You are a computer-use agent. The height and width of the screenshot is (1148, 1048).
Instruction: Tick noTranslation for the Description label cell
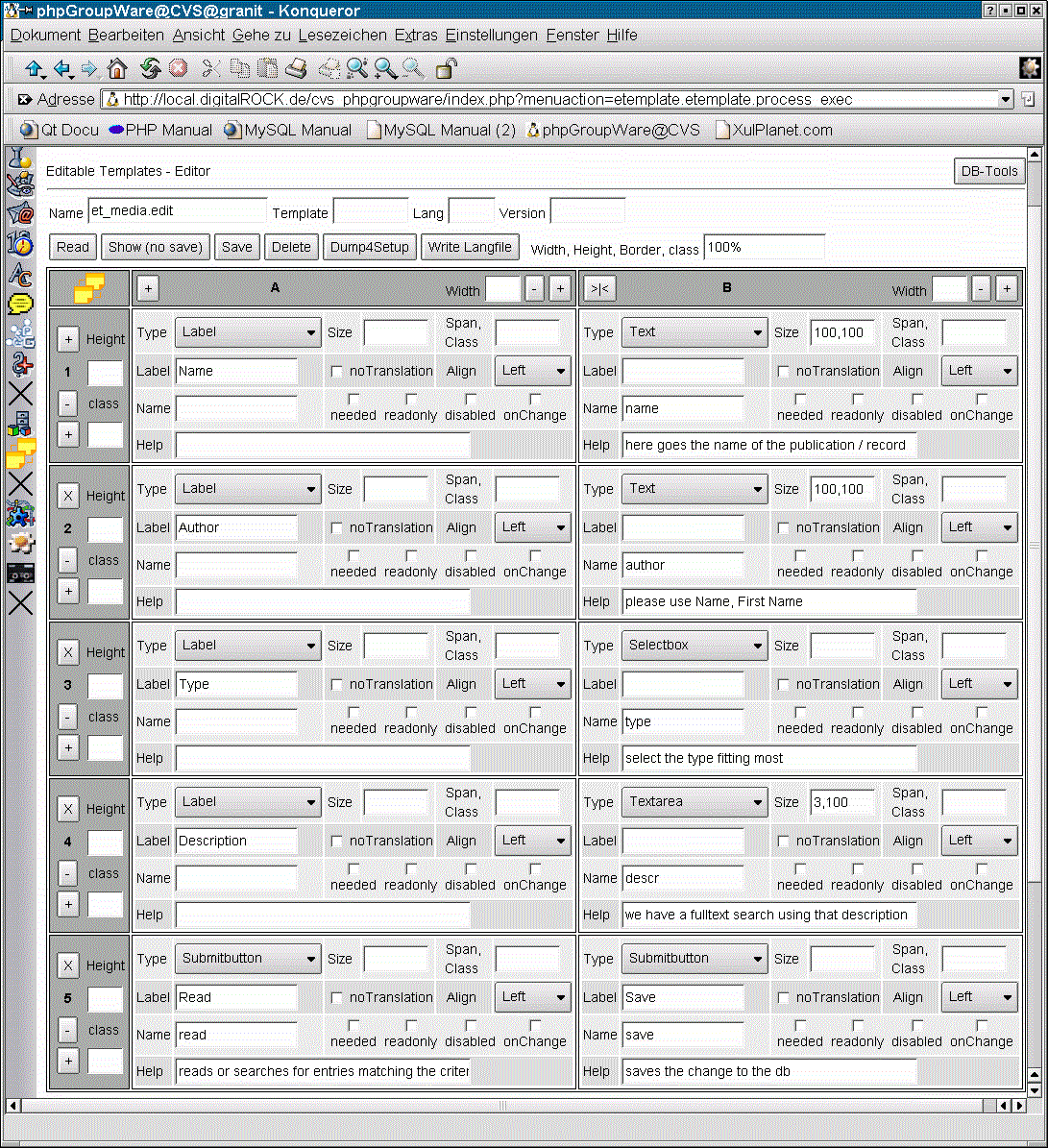336,842
